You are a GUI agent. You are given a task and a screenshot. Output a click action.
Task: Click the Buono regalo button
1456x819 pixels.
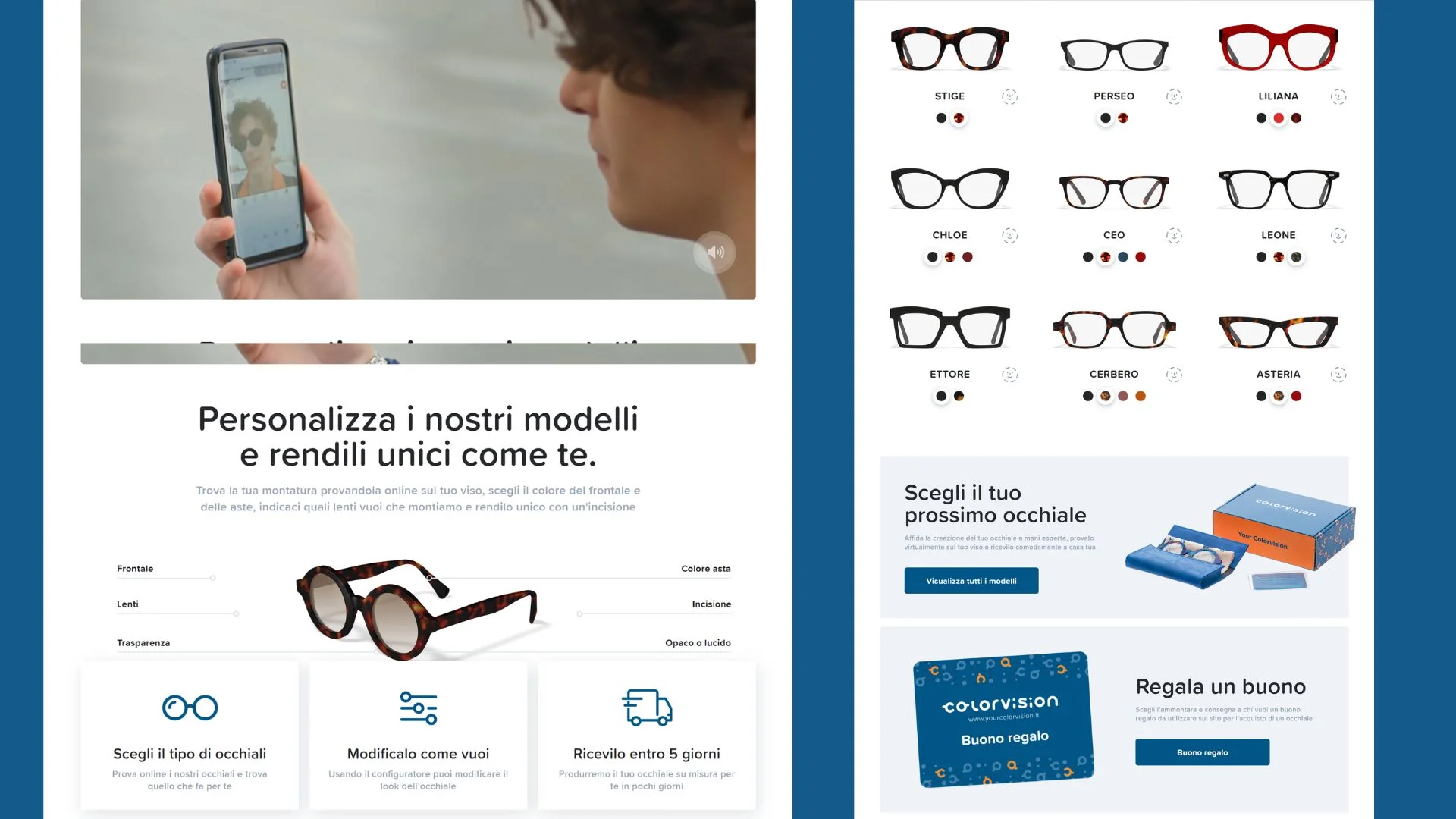(x=1202, y=752)
